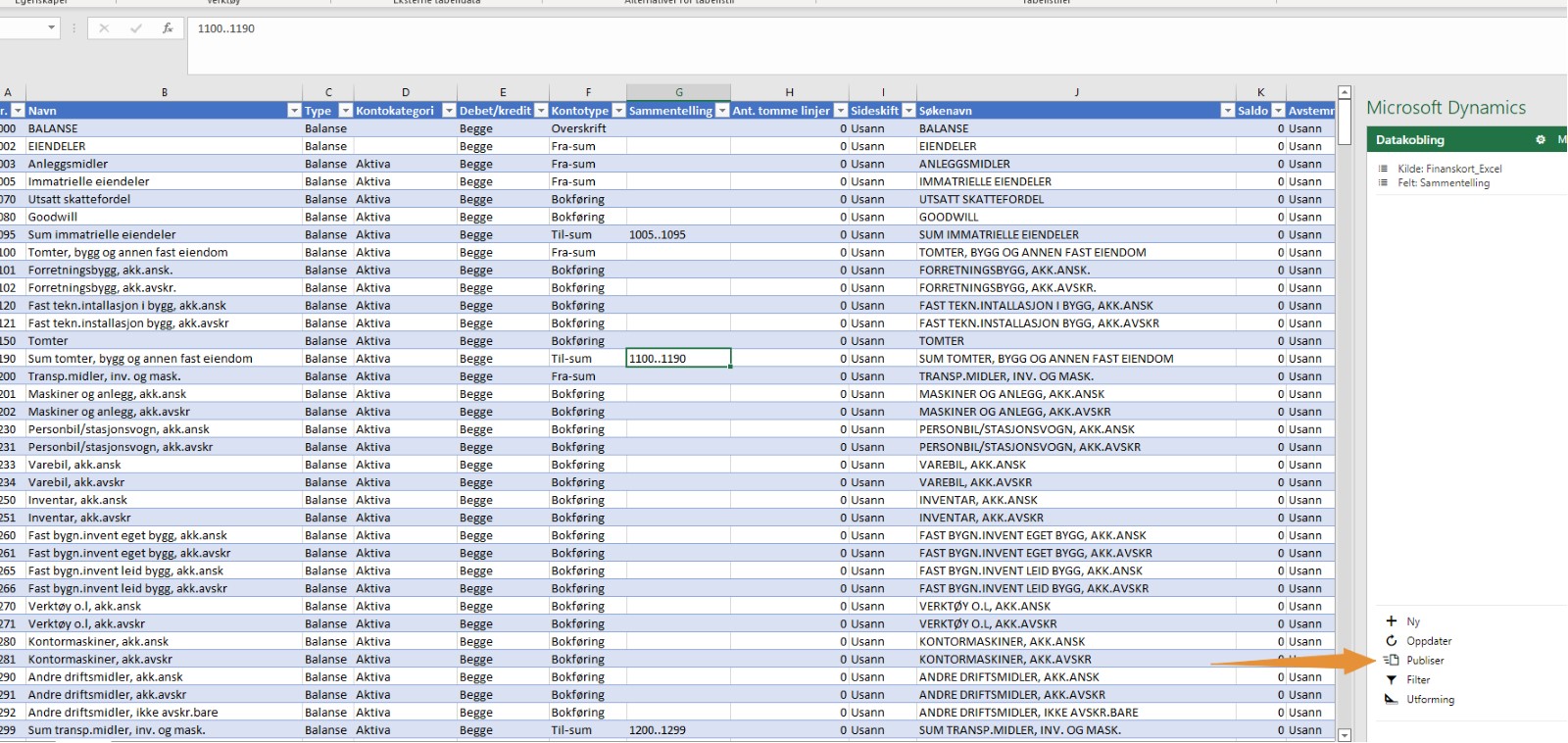The image size is (1568, 743).
Task: Open the Debet/kredit filter dropdown
Action: (540, 111)
